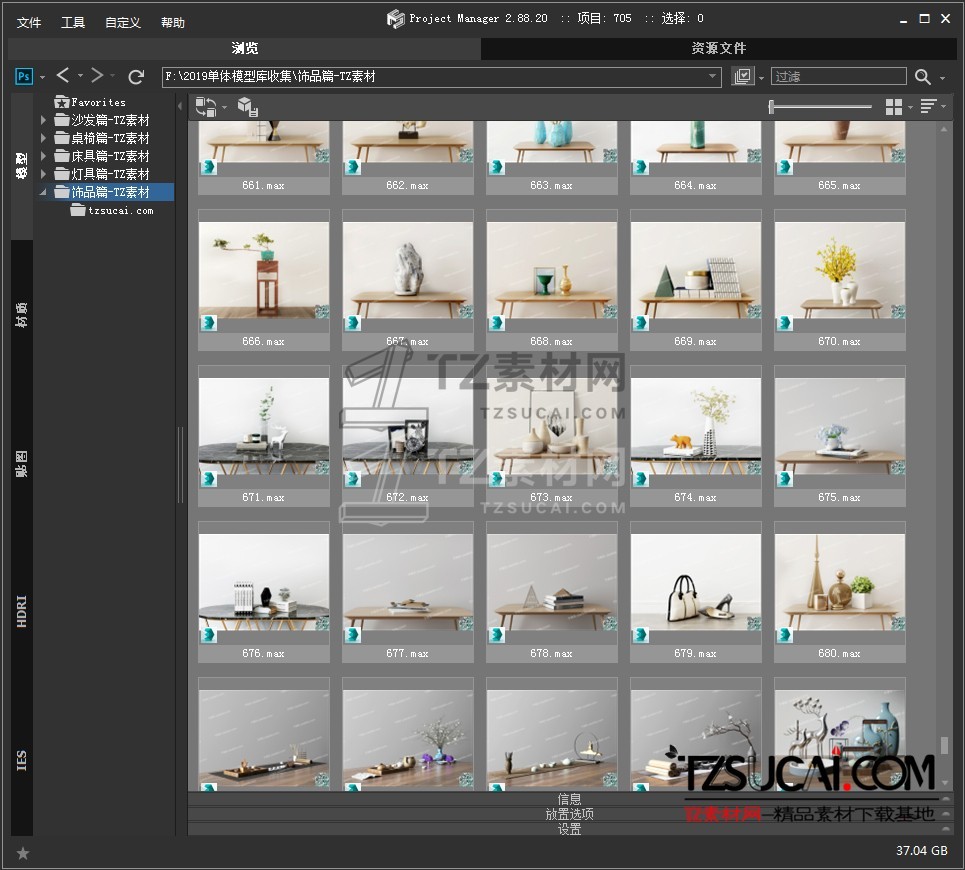The height and width of the screenshot is (870, 965).
Task: Click the box-with-document asset icon in toolbar
Action: [x=247, y=107]
